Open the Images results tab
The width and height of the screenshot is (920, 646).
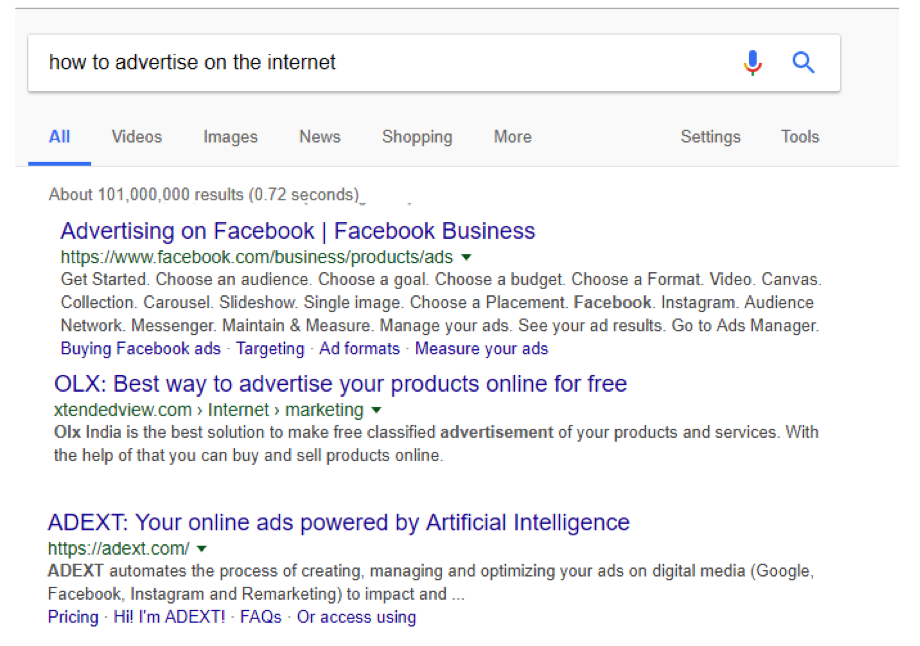click(230, 137)
